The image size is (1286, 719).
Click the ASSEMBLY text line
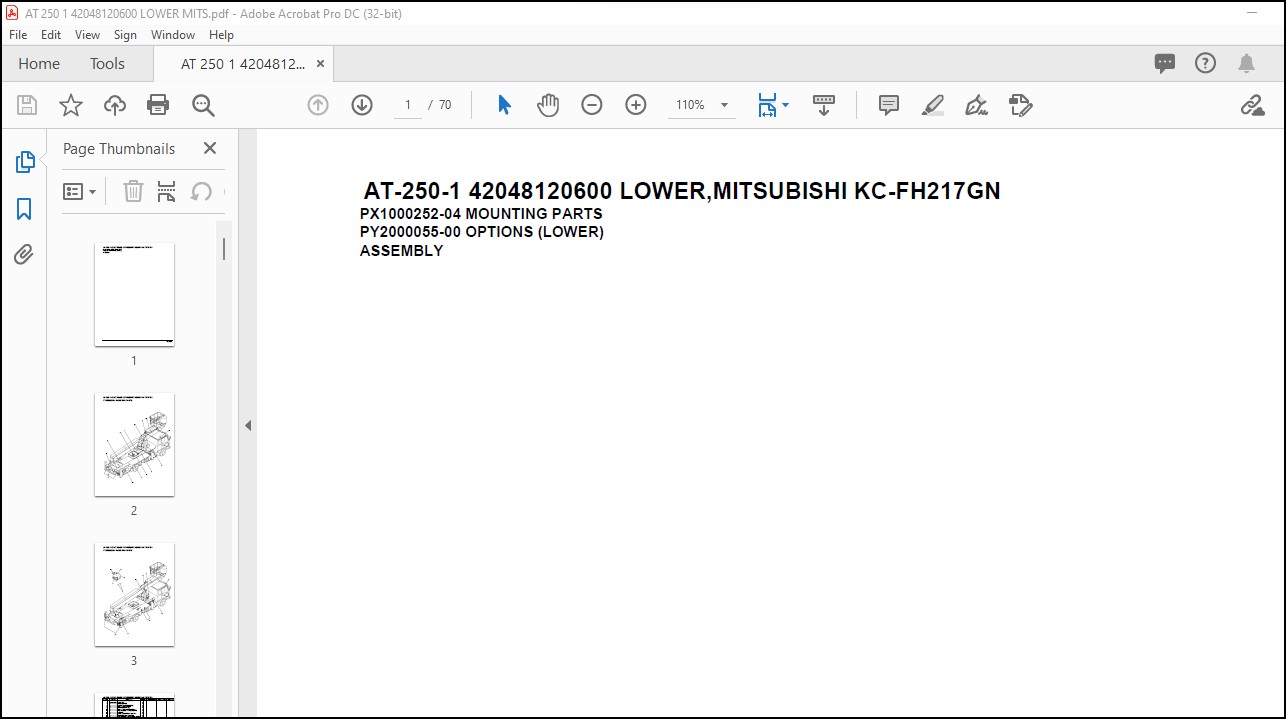pyautogui.click(x=401, y=250)
